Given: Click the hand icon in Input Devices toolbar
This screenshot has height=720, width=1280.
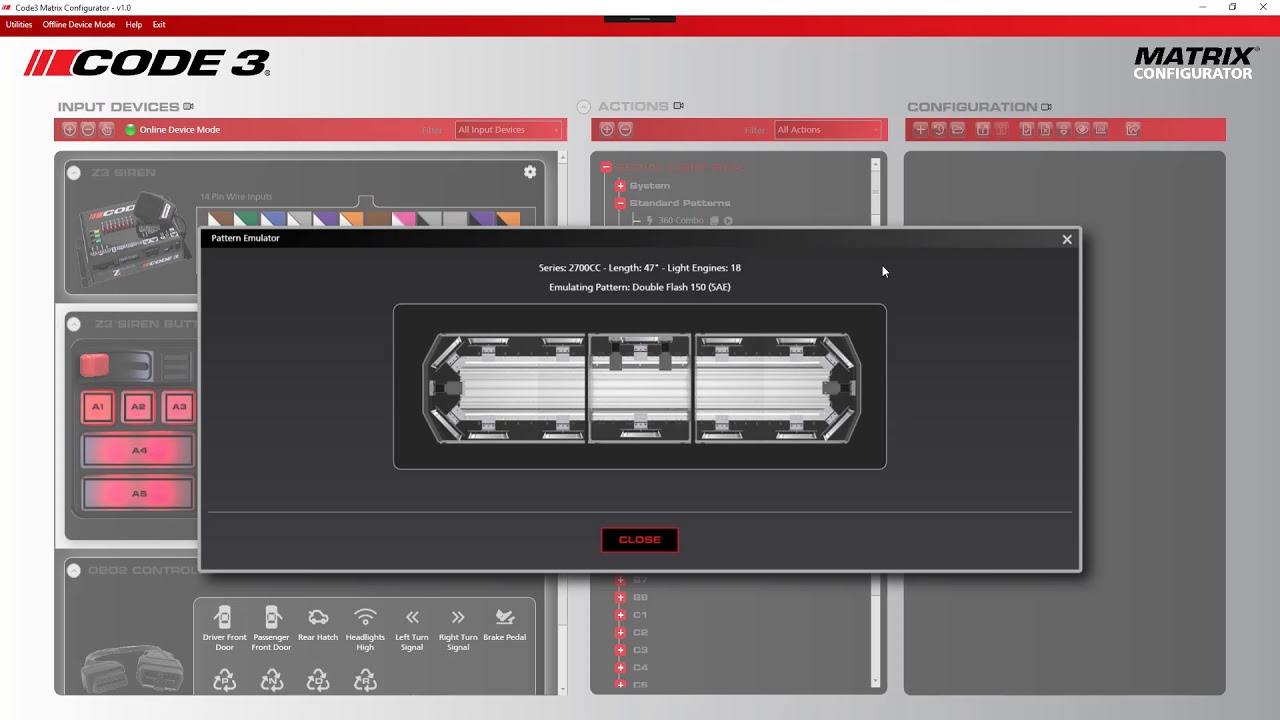Looking at the screenshot, I should coord(107,130).
